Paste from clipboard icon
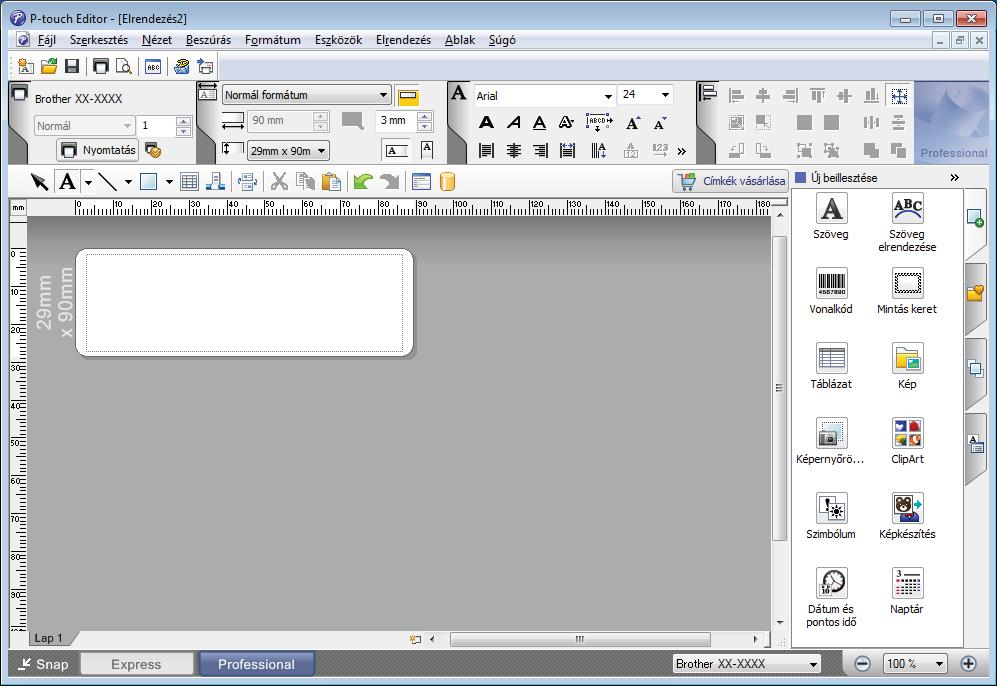 331,182
